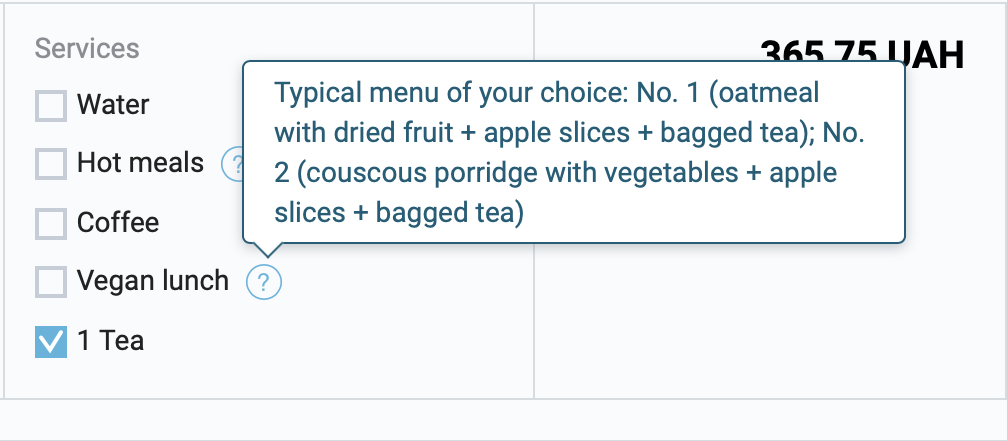Click the "Water" service label
Screen dimensions: 1007x441
tap(113, 105)
